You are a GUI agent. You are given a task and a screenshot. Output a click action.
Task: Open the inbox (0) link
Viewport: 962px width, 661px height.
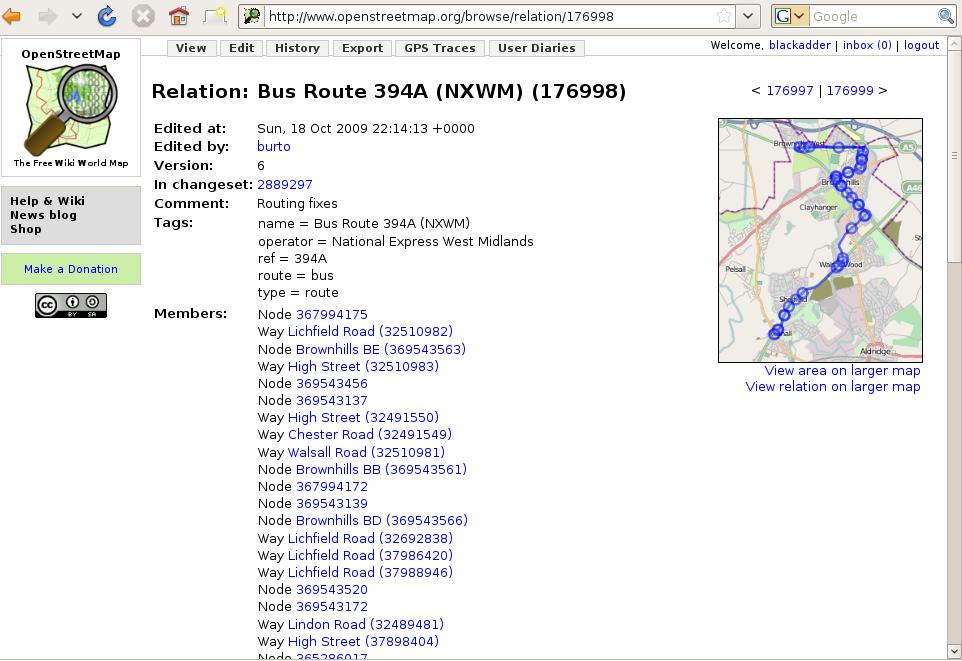point(867,45)
